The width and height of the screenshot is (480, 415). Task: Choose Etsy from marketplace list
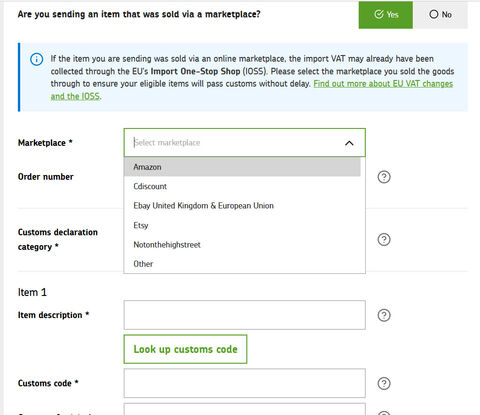242,225
